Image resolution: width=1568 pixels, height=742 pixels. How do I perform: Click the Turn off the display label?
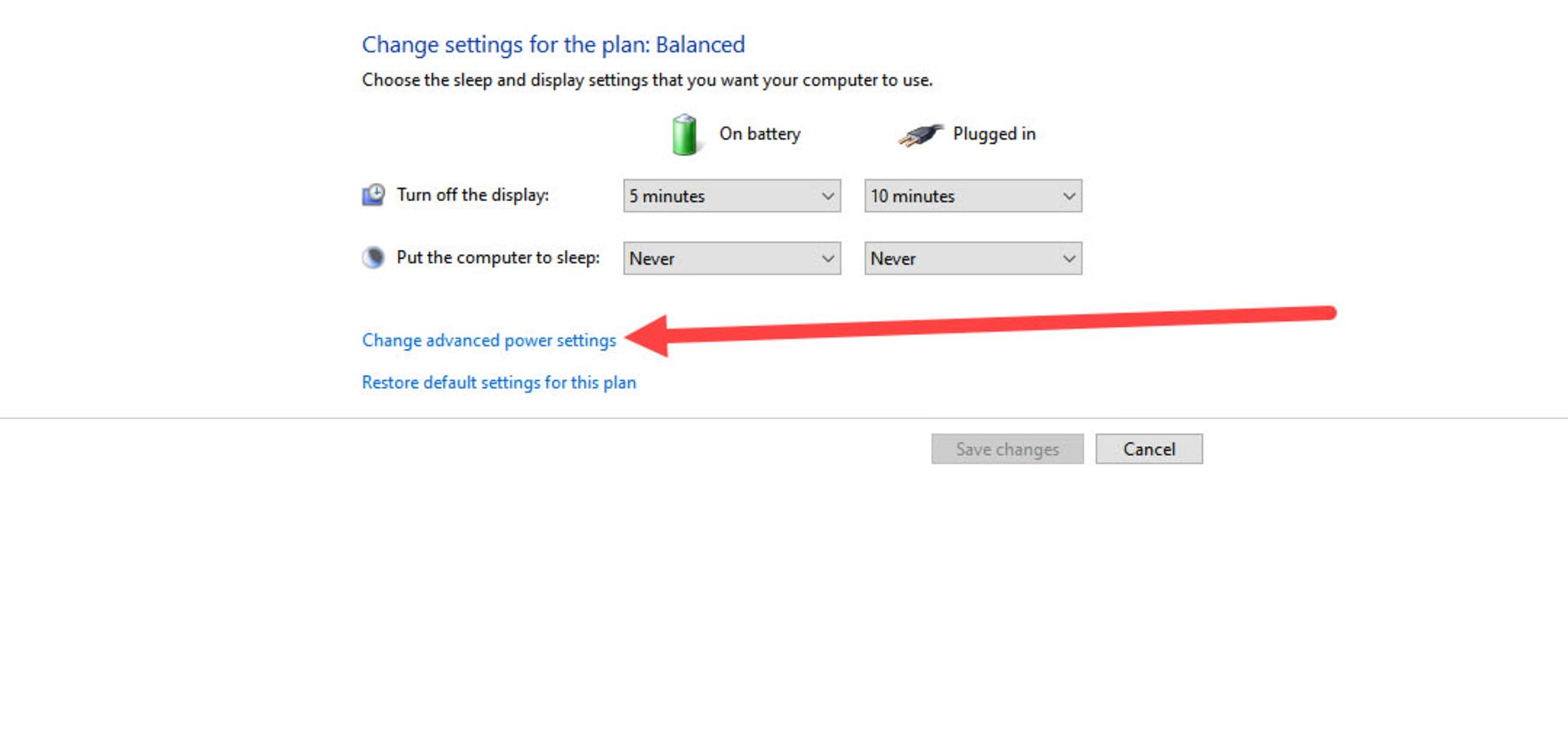pos(472,195)
